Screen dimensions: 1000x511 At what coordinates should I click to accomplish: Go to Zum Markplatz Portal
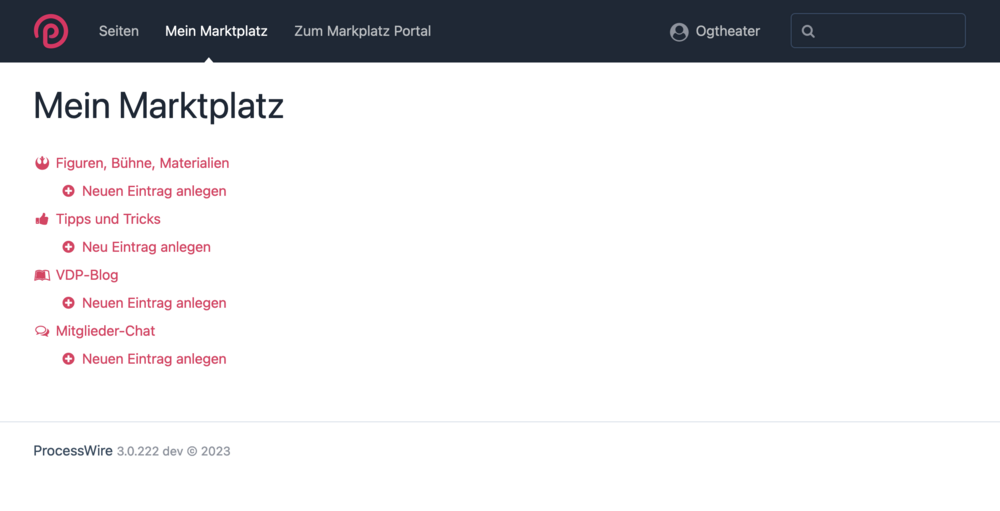pyautogui.click(x=362, y=31)
